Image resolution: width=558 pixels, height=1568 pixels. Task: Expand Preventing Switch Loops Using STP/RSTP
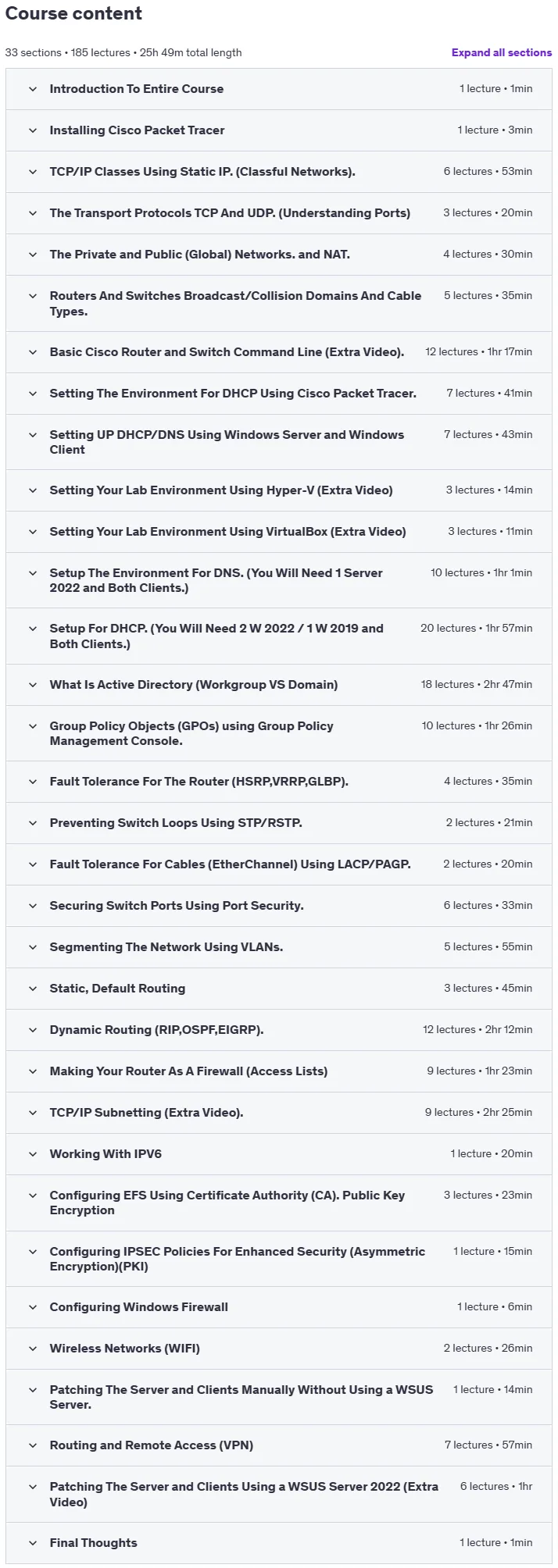[x=279, y=823]
